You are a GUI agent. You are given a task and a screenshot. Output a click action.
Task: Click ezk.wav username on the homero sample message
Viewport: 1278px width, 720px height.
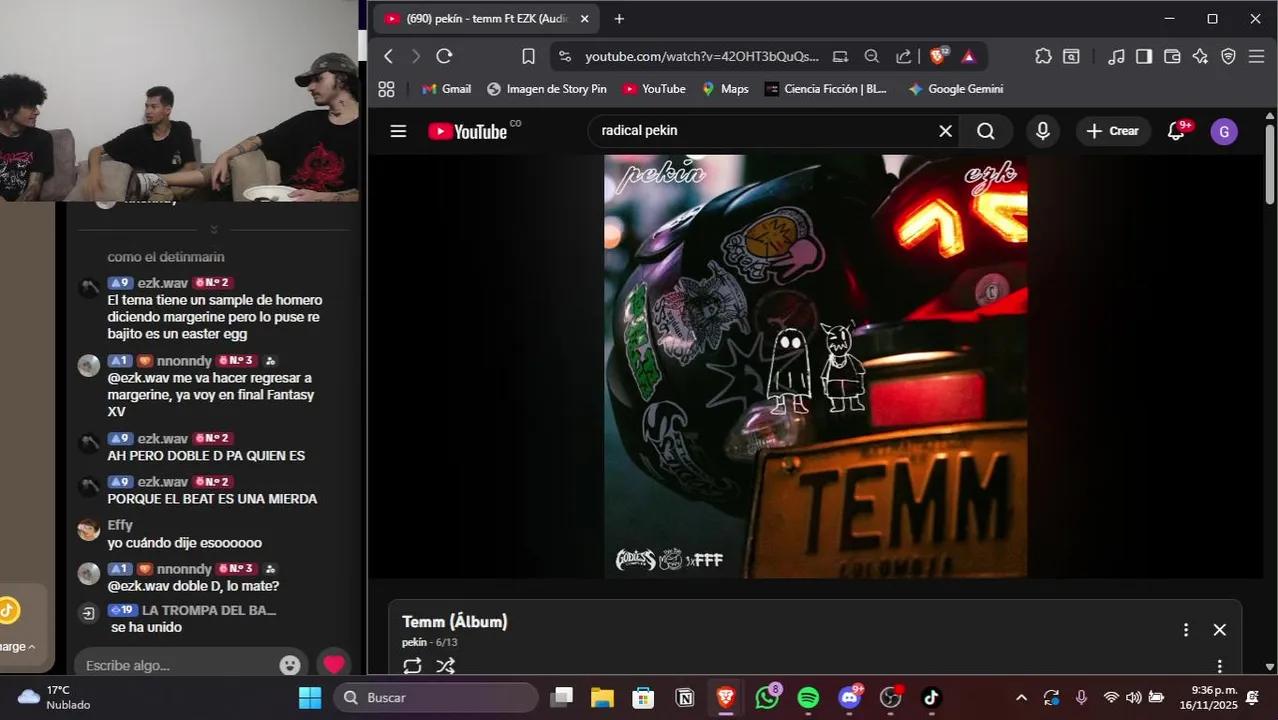click(163, 283)
